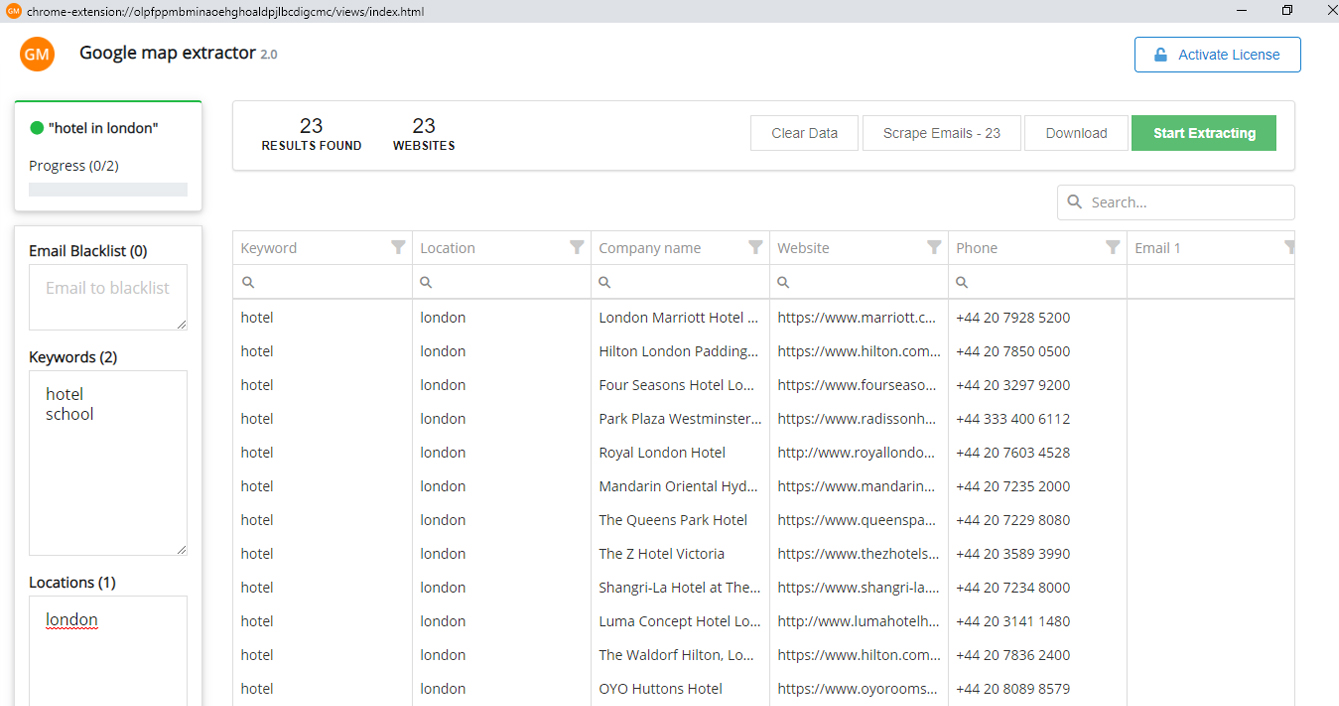Click Location column filter search box
Viewport: 1339px width, 706px height.
click(x=501, y=282)
